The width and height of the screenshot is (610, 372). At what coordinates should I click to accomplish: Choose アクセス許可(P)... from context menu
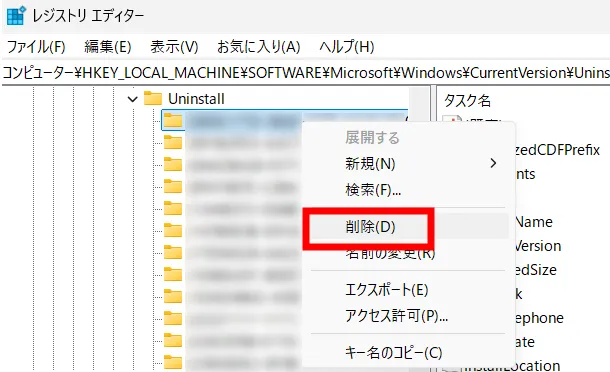tap(409, 316)
